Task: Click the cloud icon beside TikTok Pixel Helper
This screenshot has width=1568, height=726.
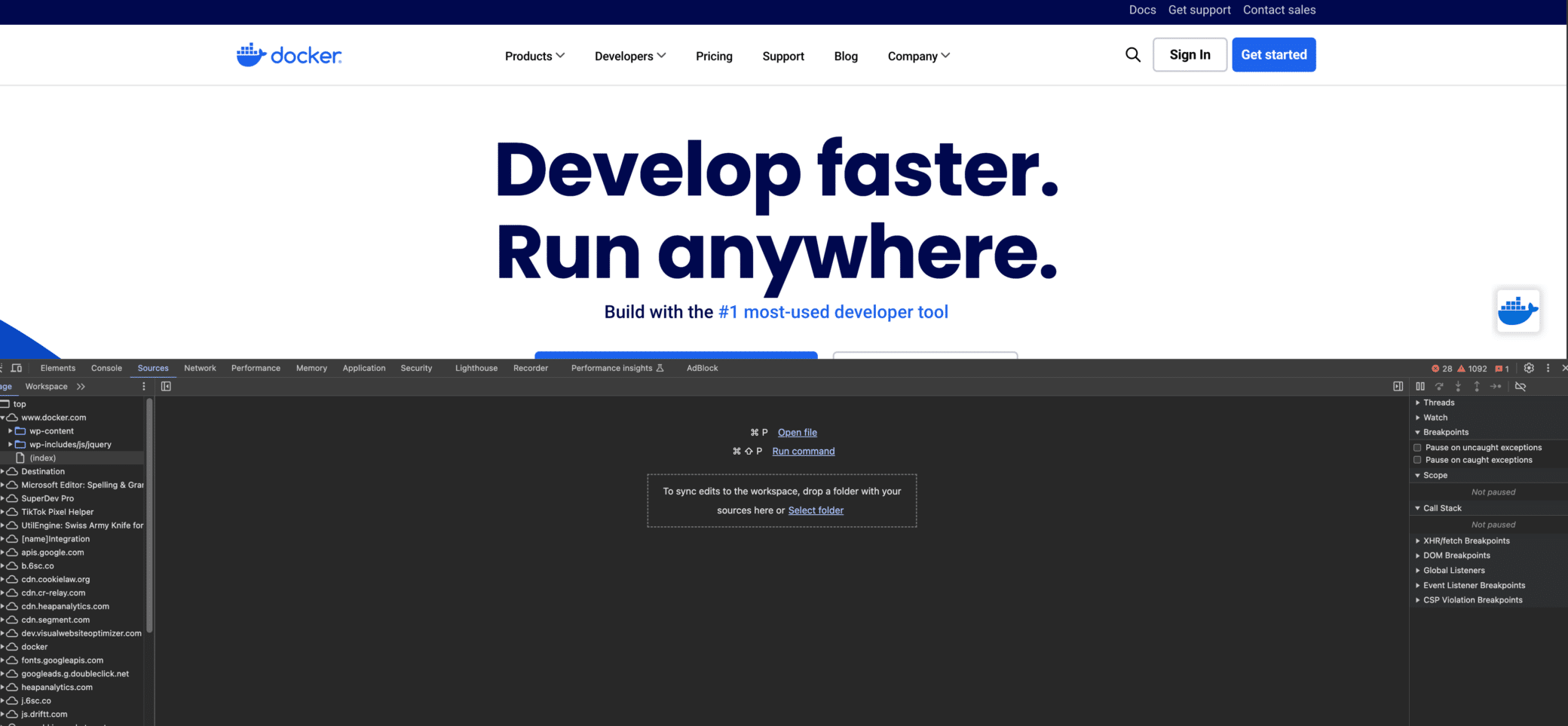Action: (x=12, y=512)
